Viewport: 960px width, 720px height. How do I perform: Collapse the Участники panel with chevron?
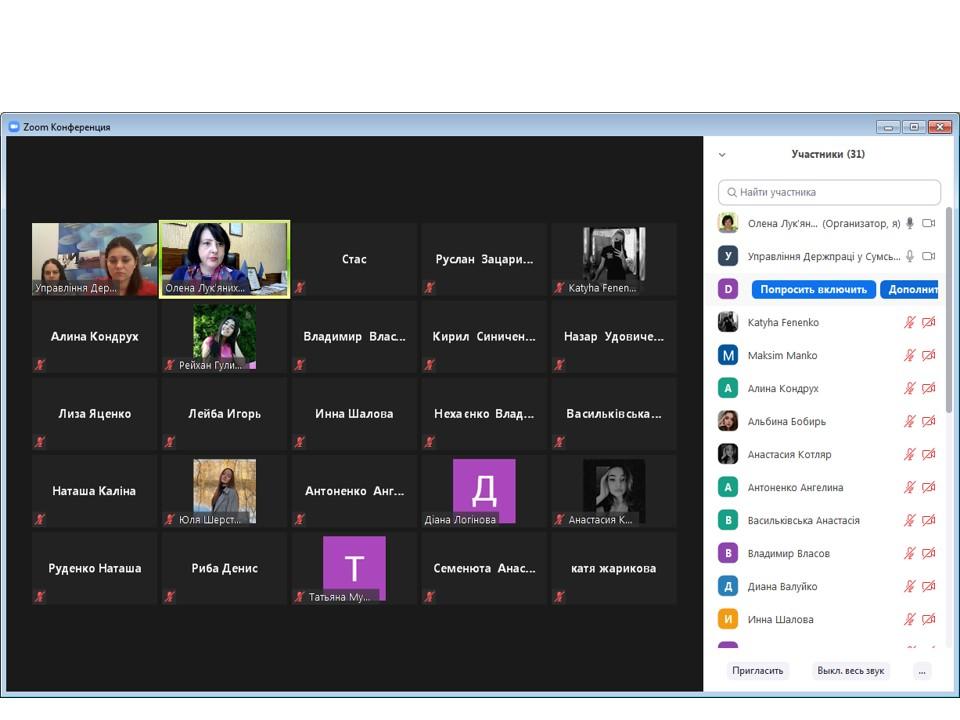pos(722,155)
